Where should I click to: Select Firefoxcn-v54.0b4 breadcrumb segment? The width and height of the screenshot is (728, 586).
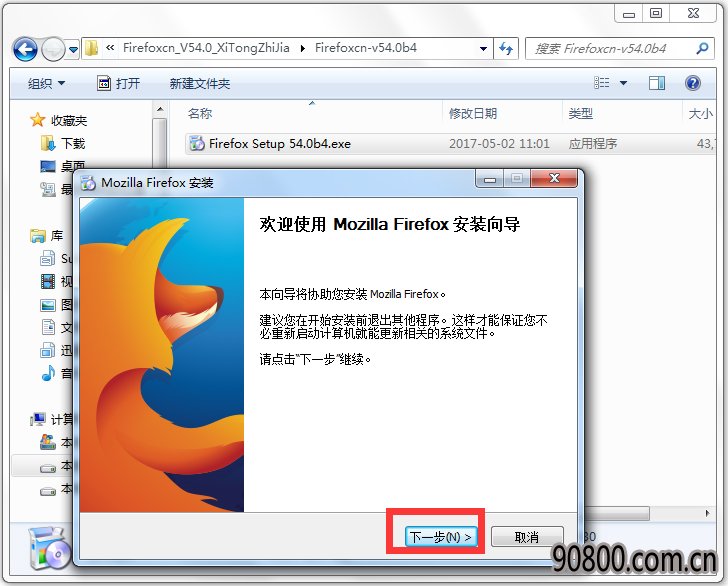click(366, 48)
